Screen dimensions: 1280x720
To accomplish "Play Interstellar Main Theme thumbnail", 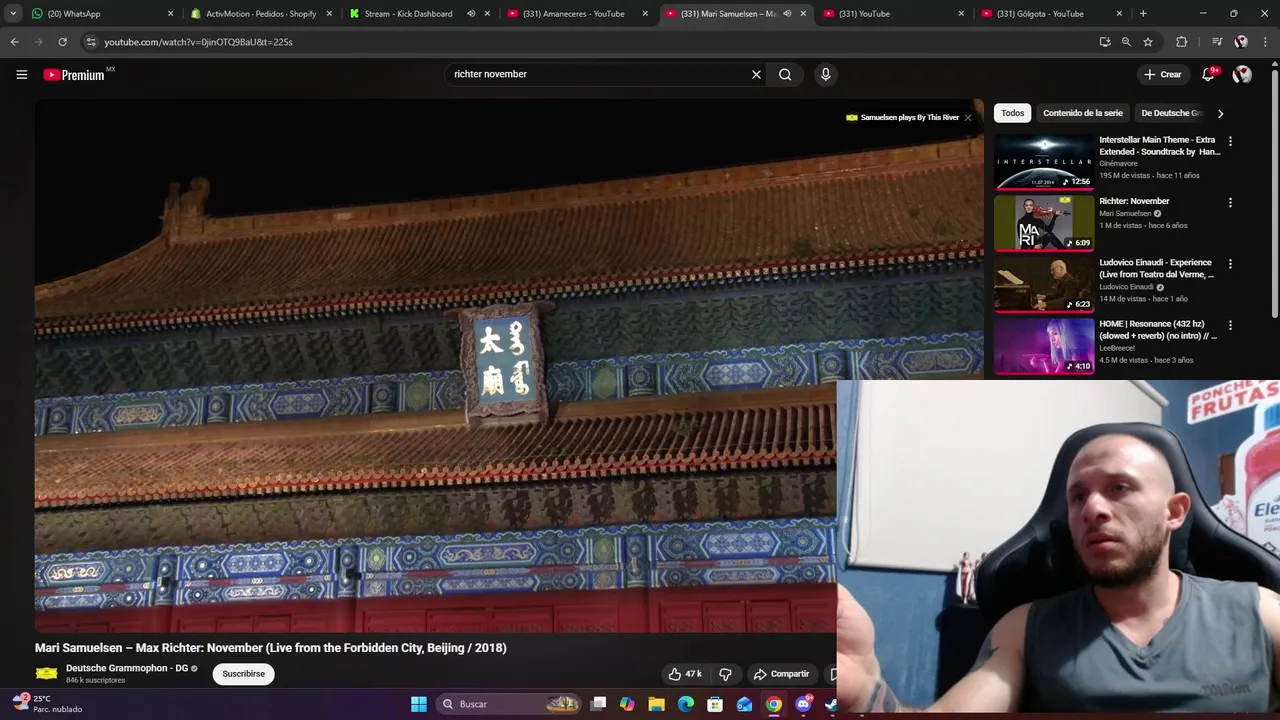I will 1044,162.
